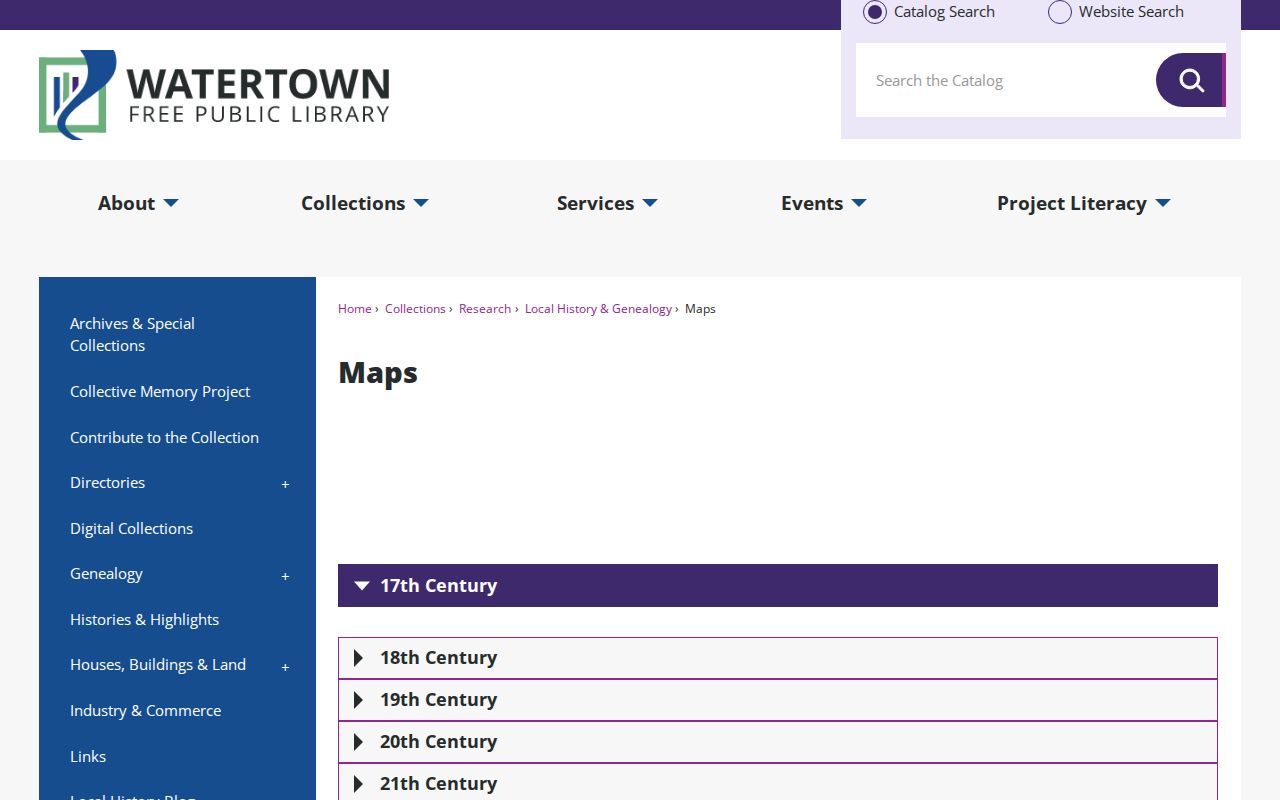Screen dimensions: 1280x800
Task: Open the Collections dropdown menu
Action: [365, 203]
